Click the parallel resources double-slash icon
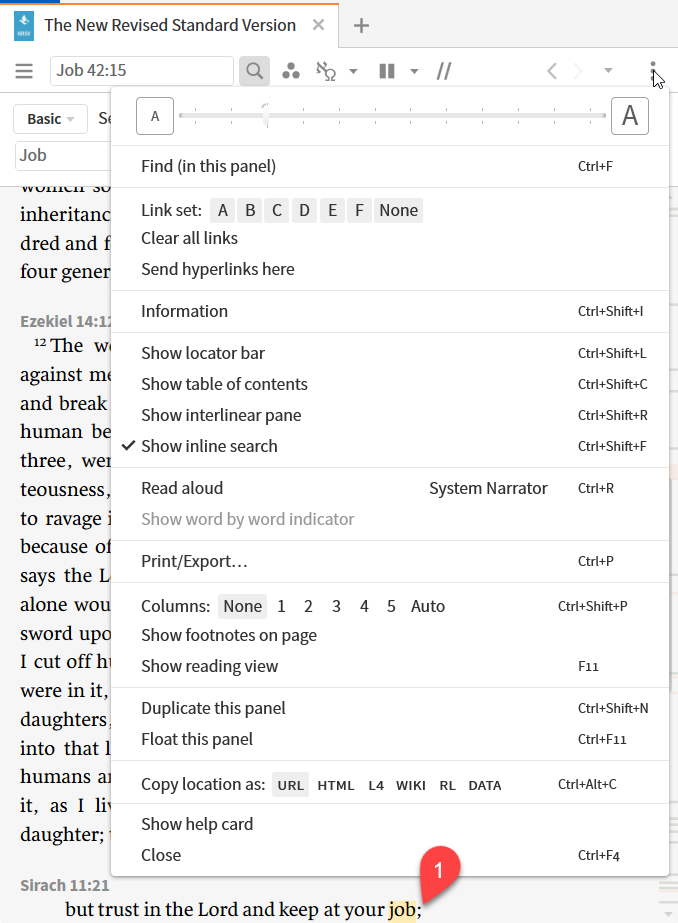 click(x=444, y=71)
